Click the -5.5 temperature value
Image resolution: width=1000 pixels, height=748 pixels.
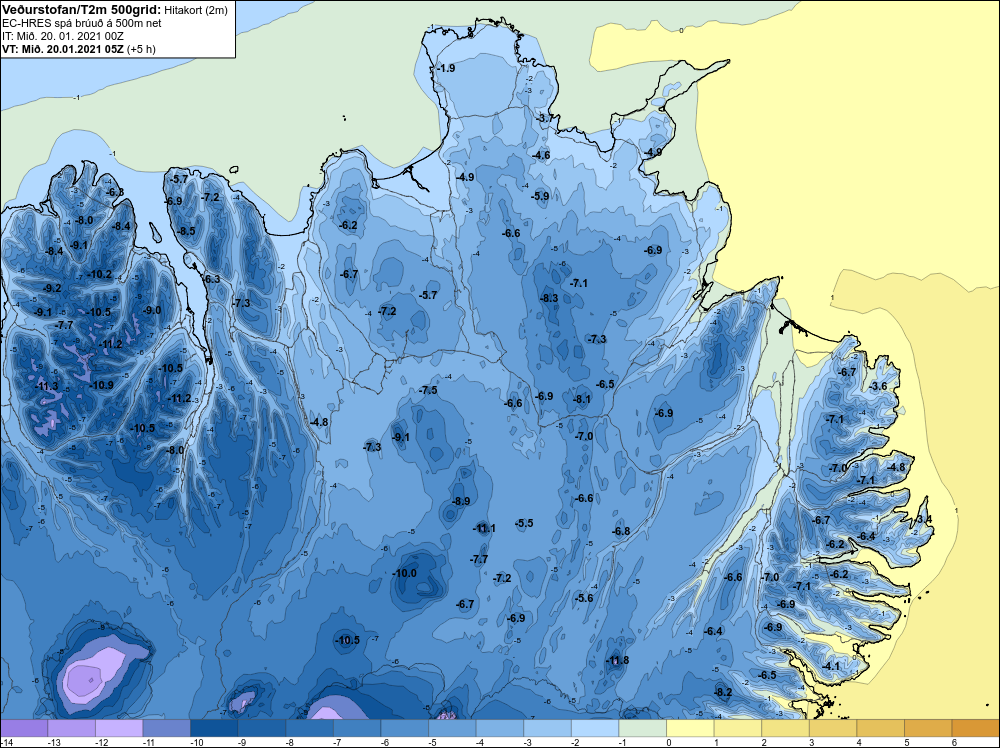524,524
